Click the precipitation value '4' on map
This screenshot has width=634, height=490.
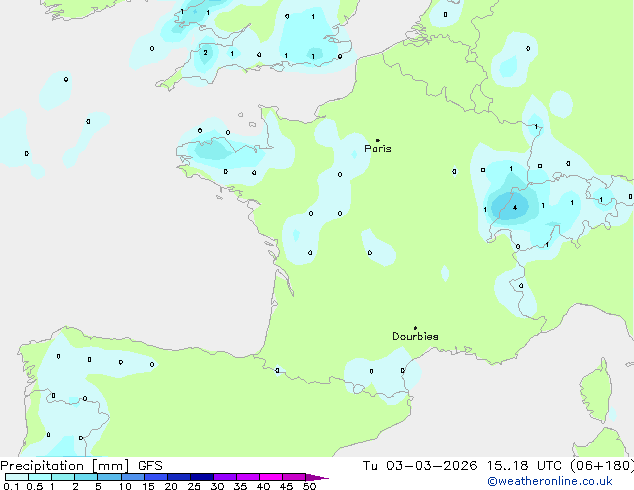click(x=515, y=208)
